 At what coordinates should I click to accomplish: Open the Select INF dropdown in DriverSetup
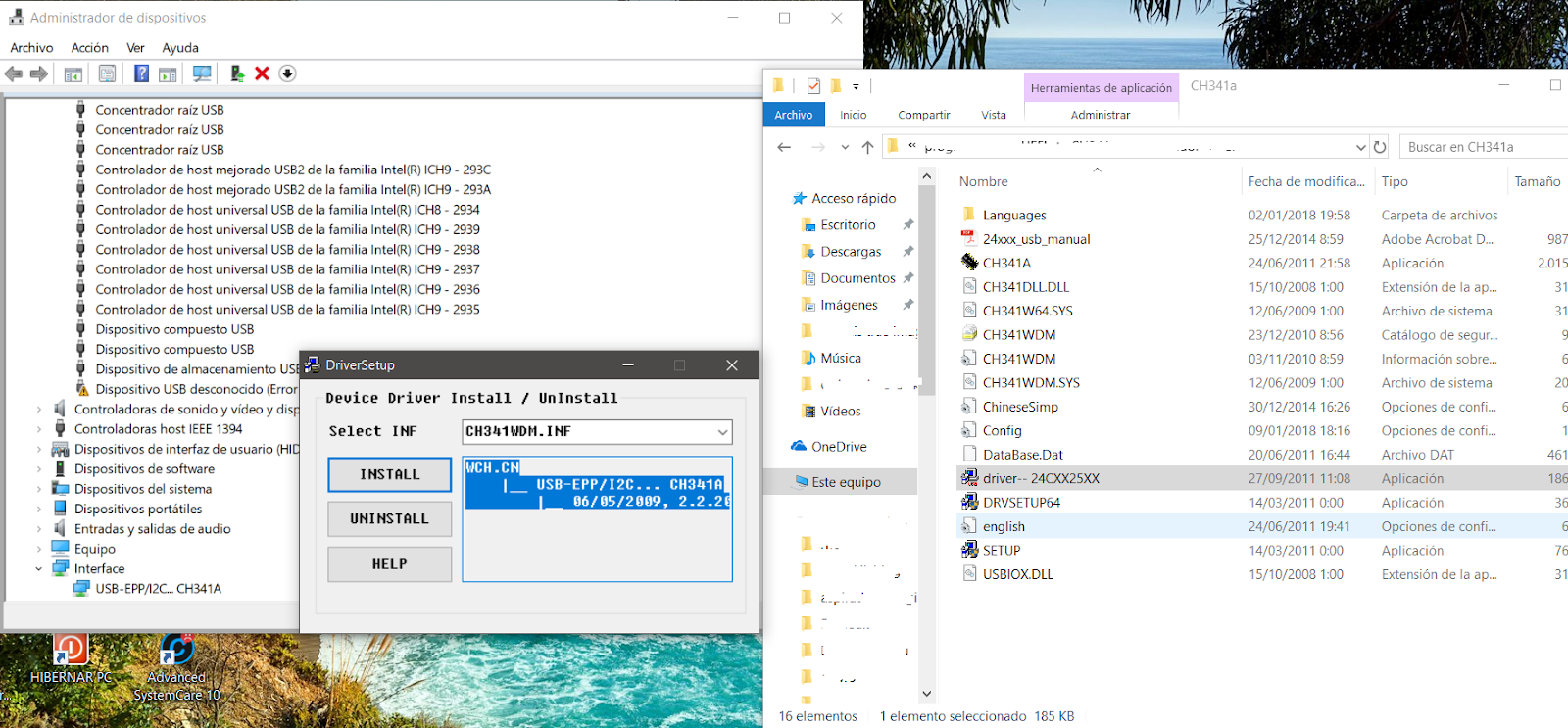[x=722, y=432]
